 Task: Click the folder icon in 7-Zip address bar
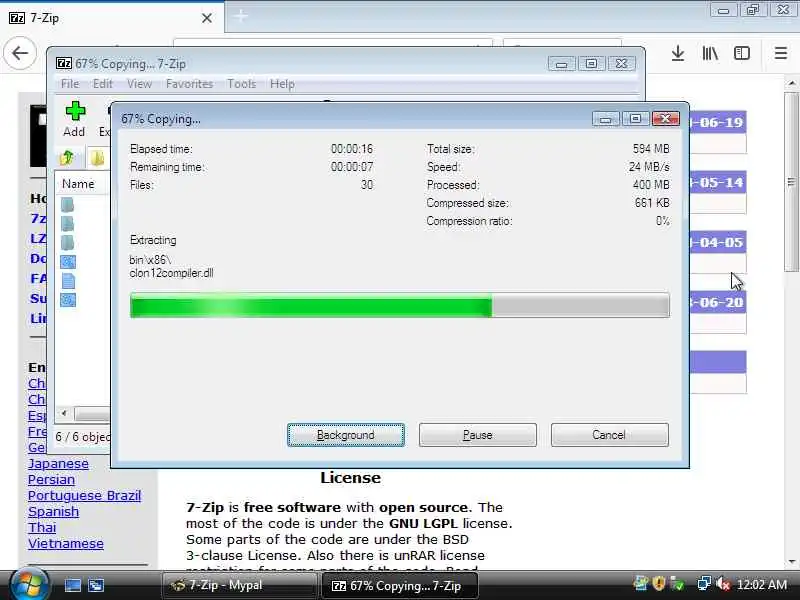[x=97, y=158]
